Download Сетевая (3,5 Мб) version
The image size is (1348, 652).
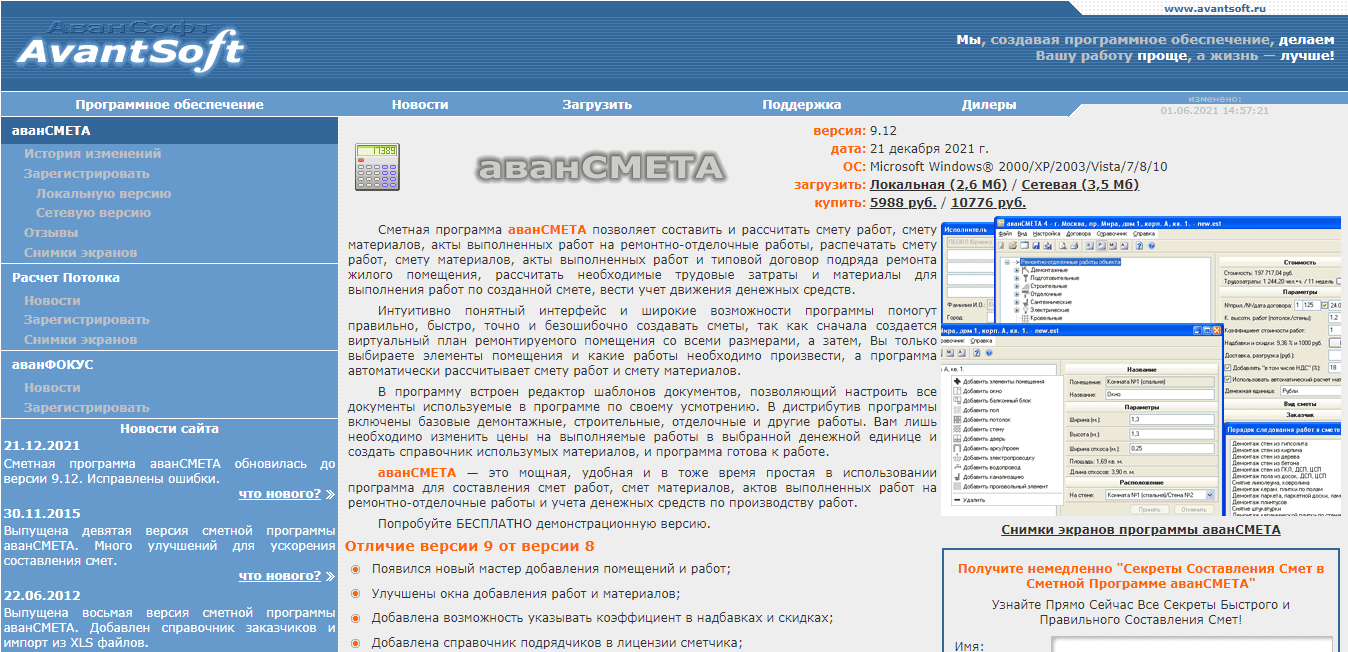click(x=1079, y=185)
